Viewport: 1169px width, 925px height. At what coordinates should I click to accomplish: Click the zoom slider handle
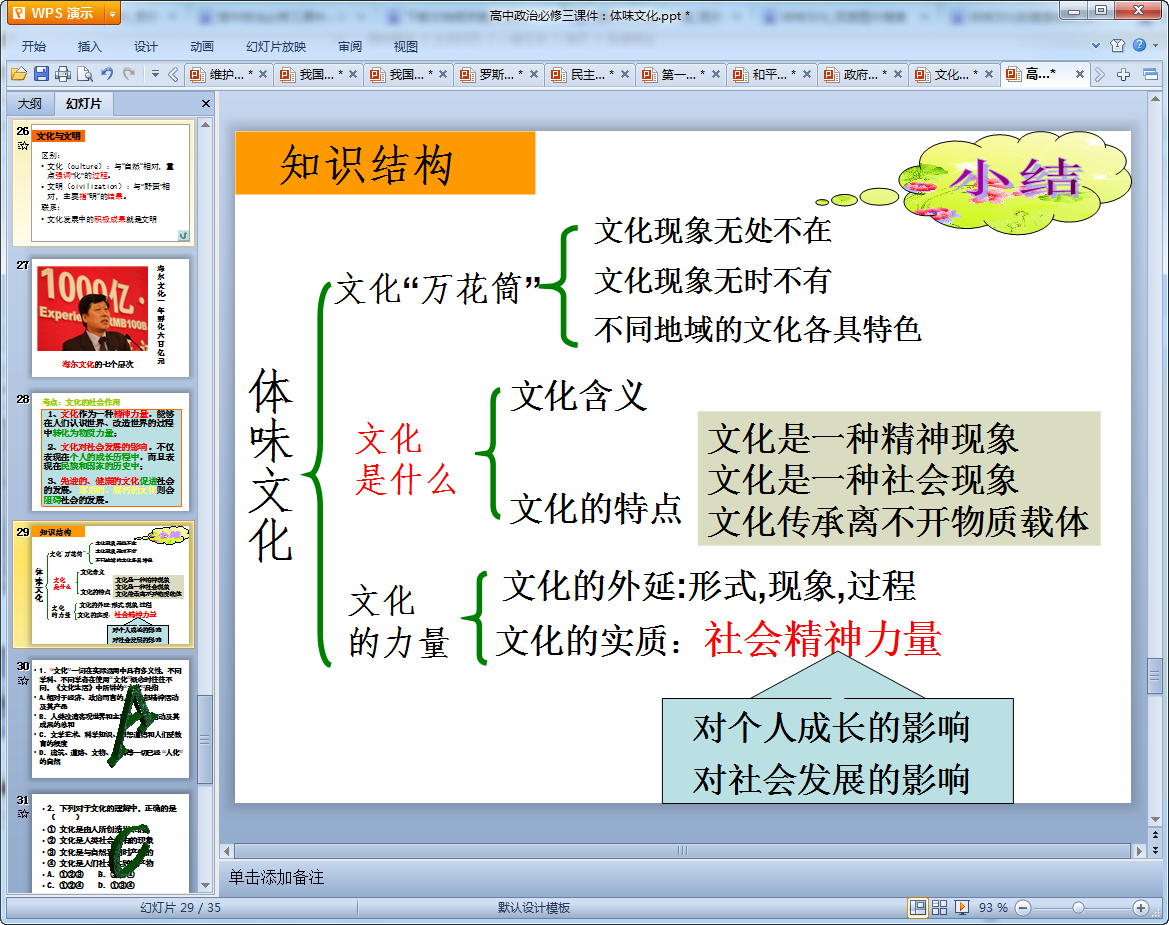click(1078, 907)
